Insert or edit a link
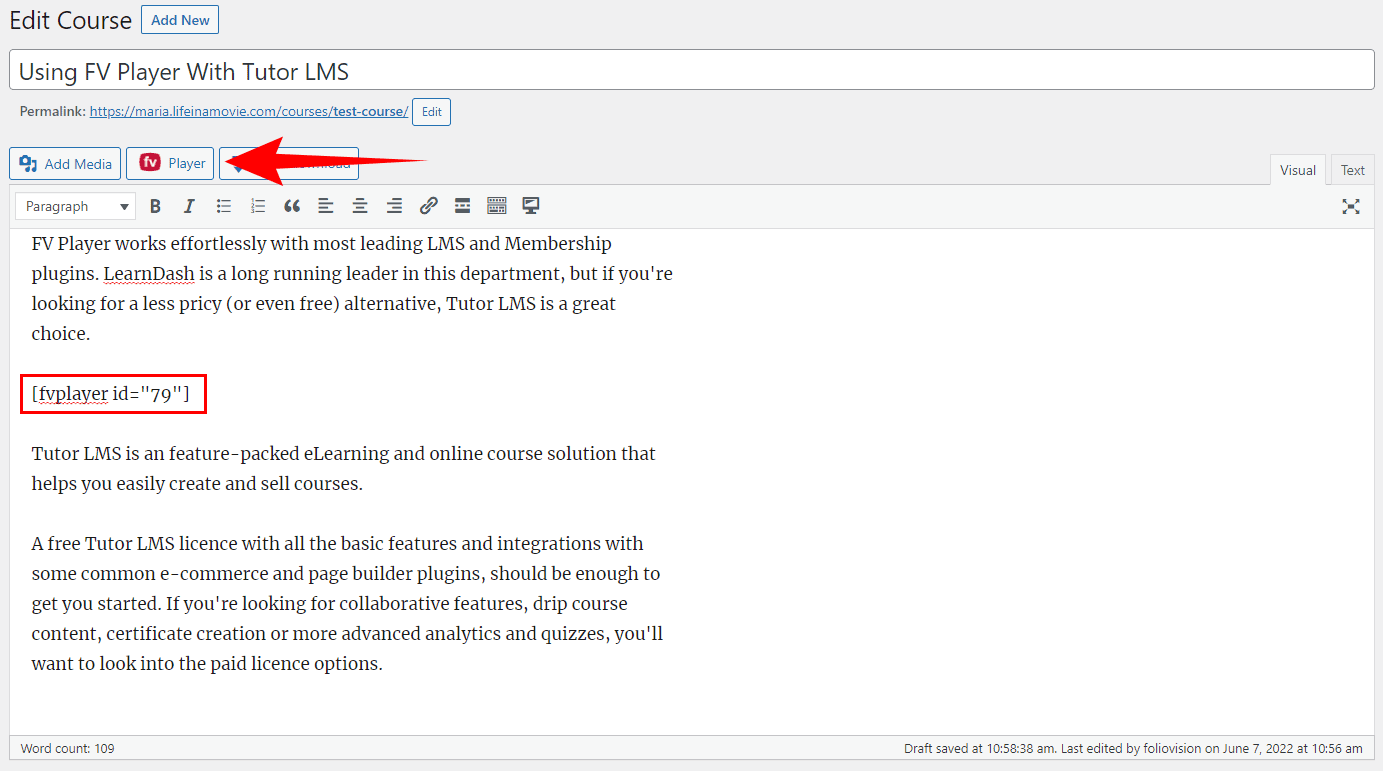The width and height of the screenshot is (1383, 771). (x=428, y=206)
